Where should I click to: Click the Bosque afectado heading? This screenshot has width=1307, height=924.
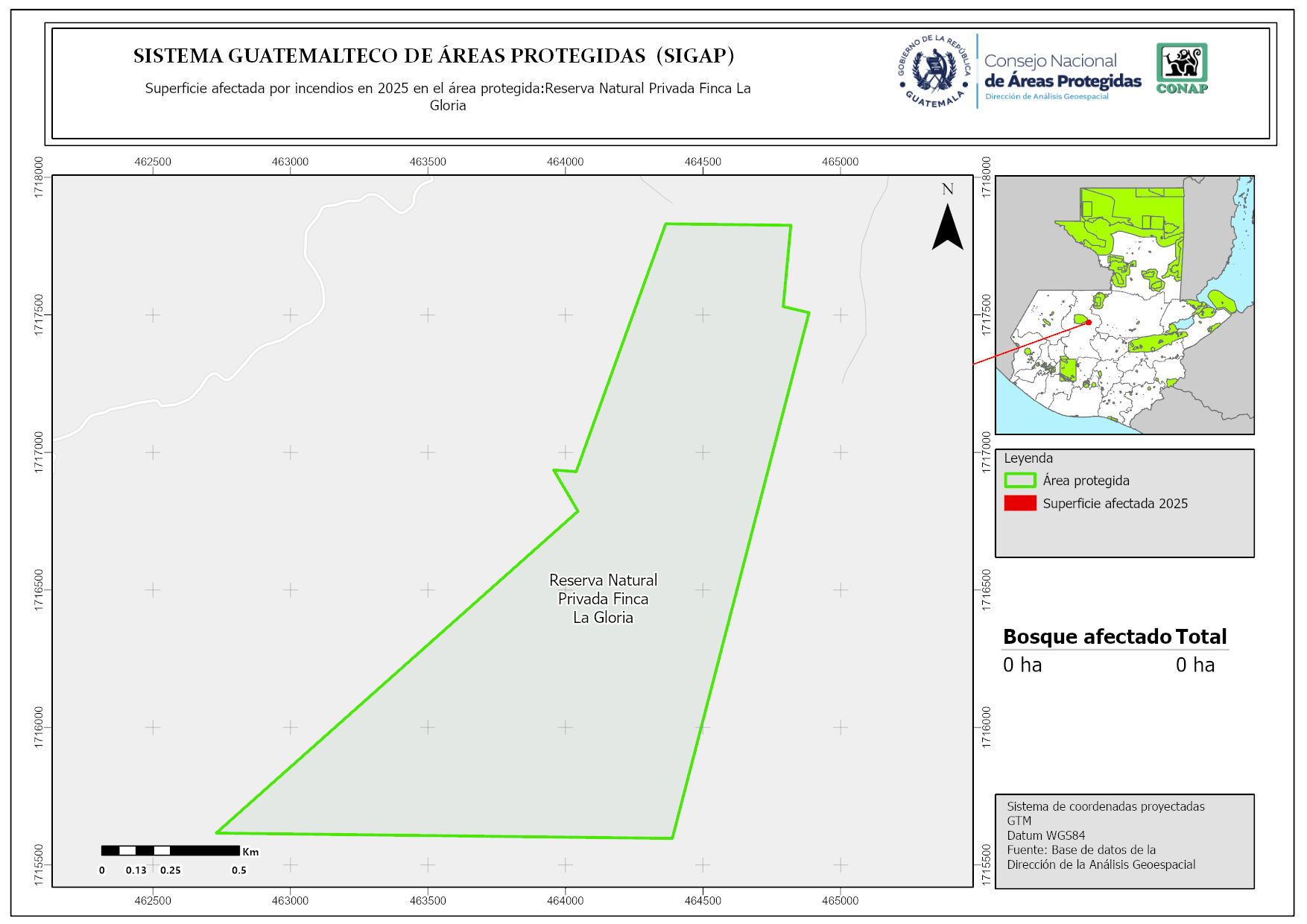point(1086,636)
